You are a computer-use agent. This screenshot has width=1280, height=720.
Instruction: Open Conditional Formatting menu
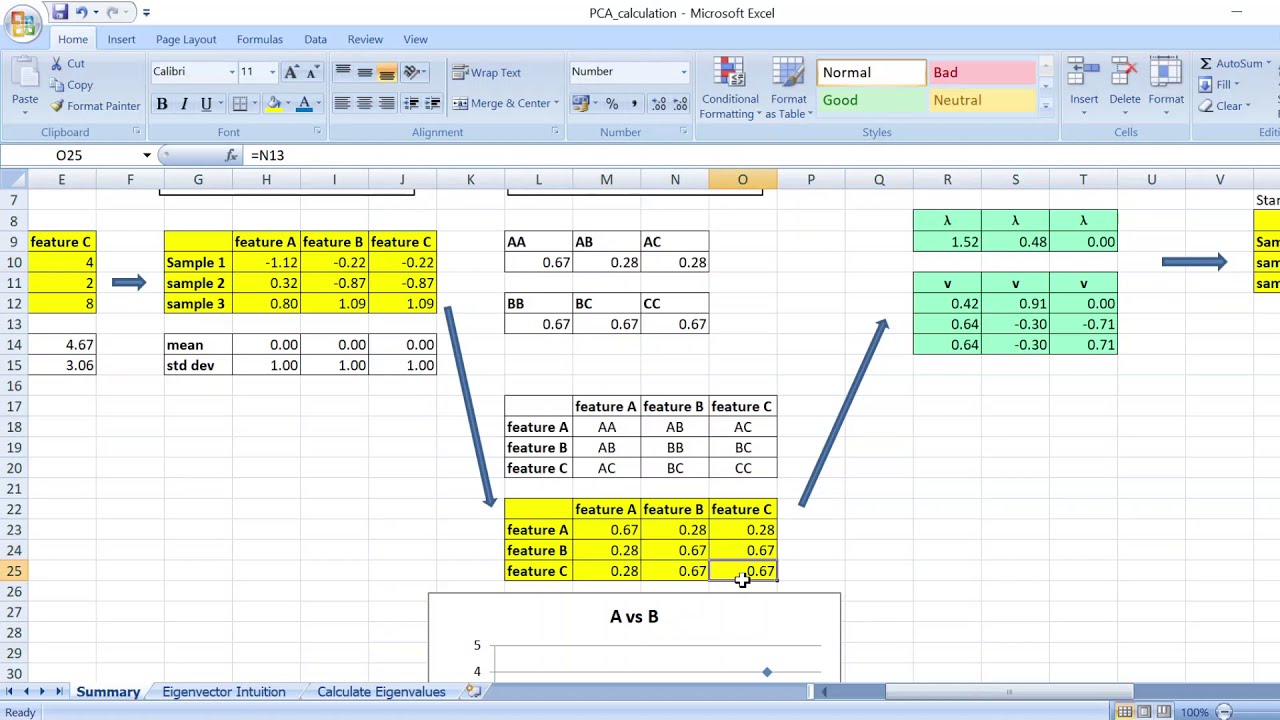(730, 89)
